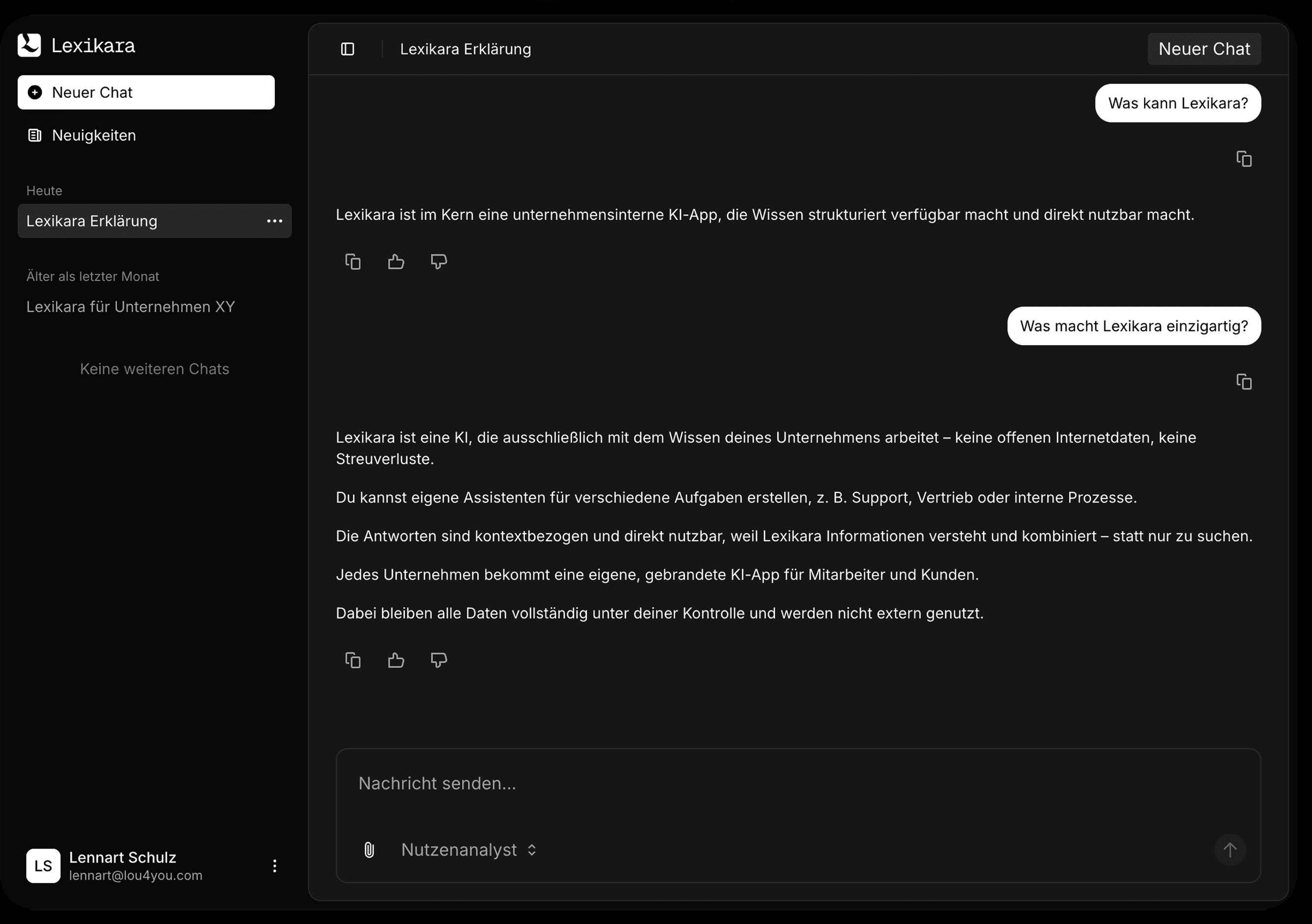Toggle the sidebar panel icon
1312x924 pixels.
(x=347, y=49)
